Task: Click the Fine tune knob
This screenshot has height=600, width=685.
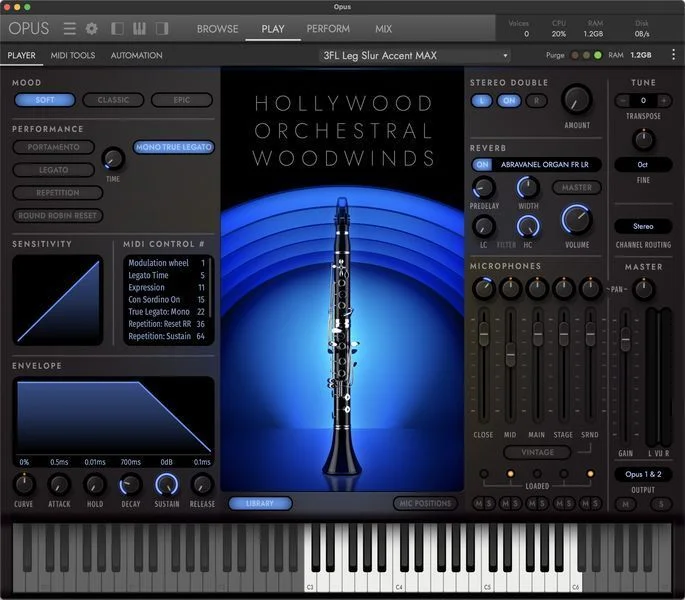Action: tap(643, 140)
